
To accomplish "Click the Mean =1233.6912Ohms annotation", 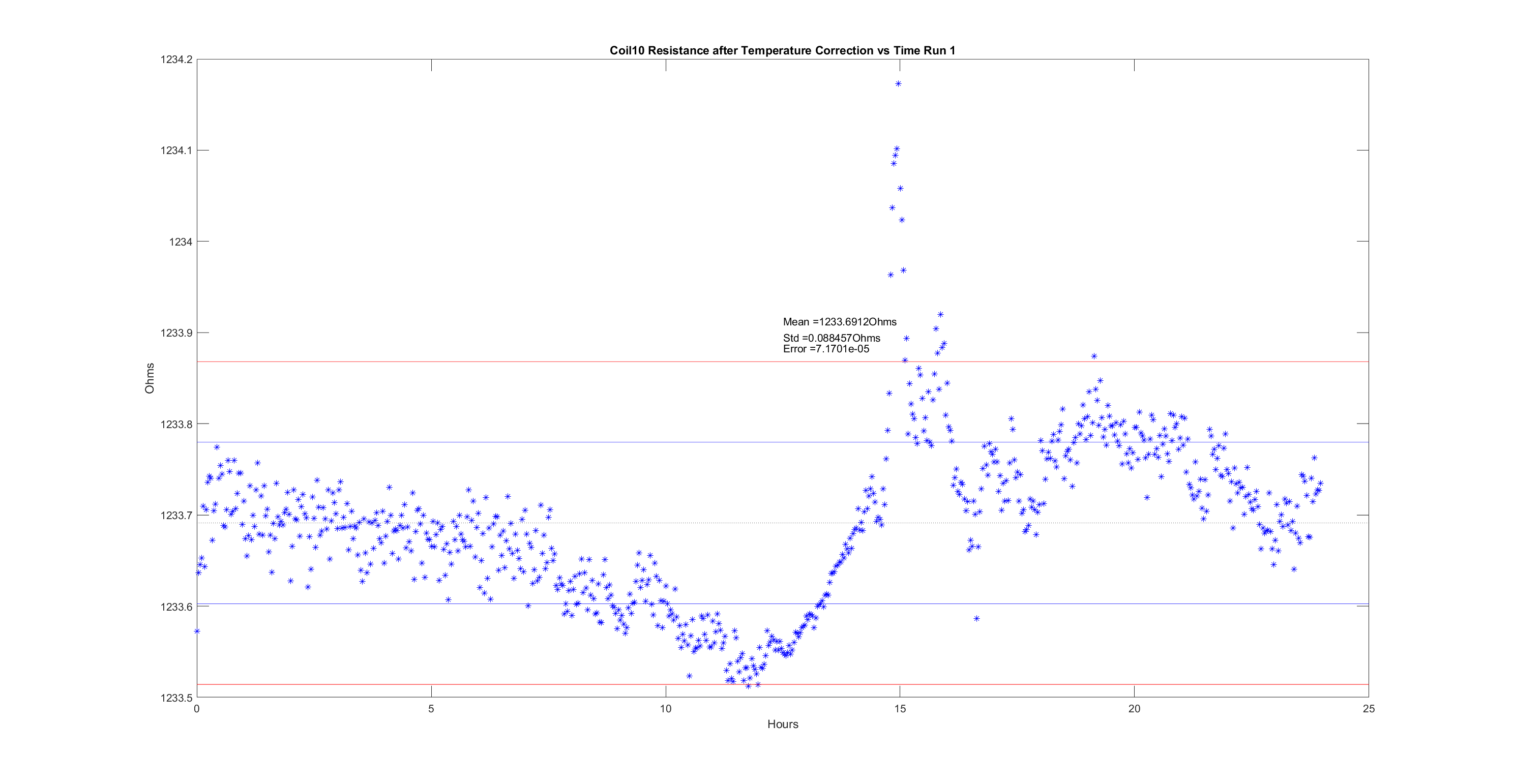I will point(839,322).
